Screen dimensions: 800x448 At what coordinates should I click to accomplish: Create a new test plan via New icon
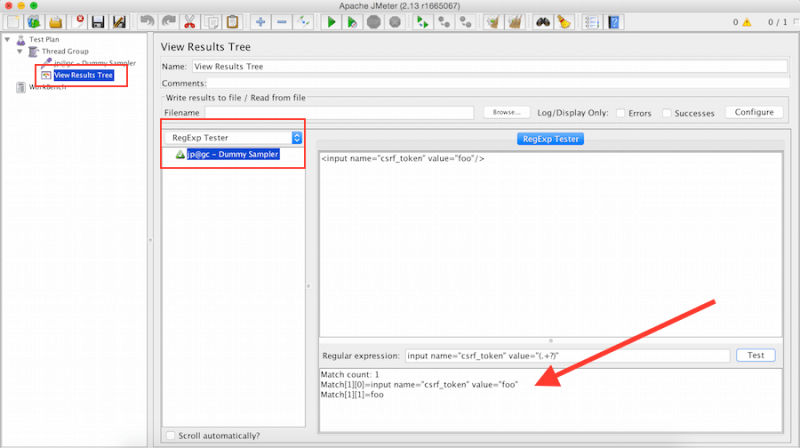tap(13, 22)
